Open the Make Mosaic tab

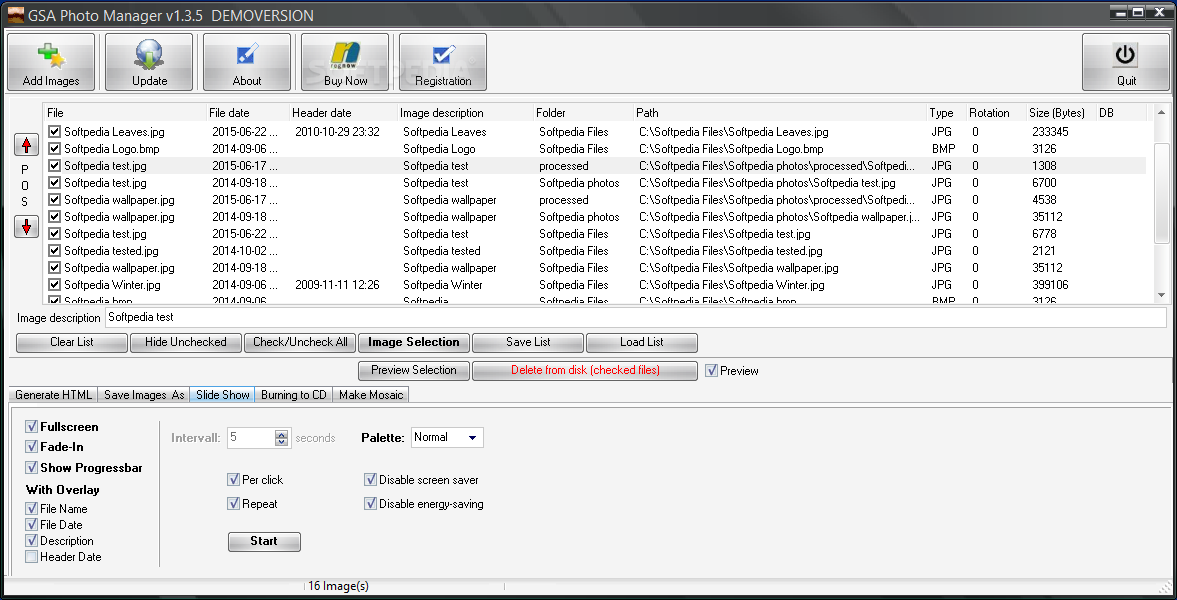tap(371, 395)
